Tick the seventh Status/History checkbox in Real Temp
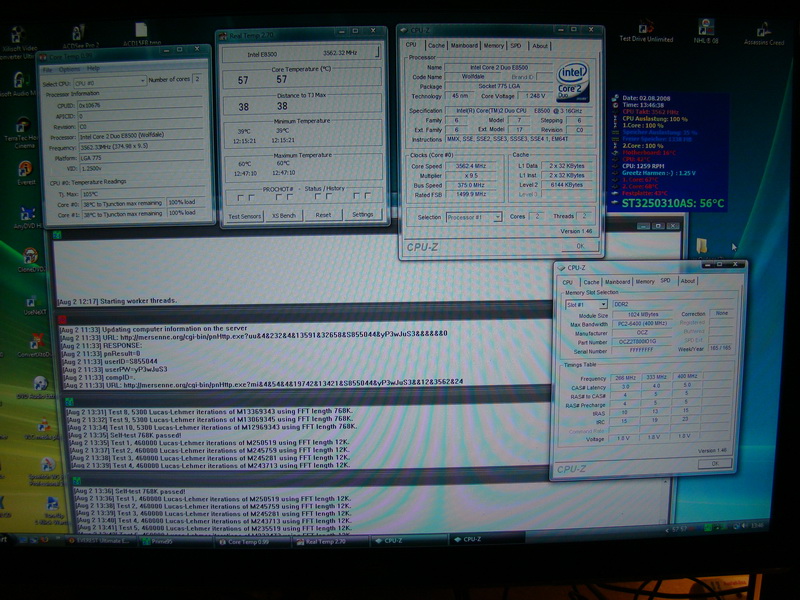 (356, 196)
